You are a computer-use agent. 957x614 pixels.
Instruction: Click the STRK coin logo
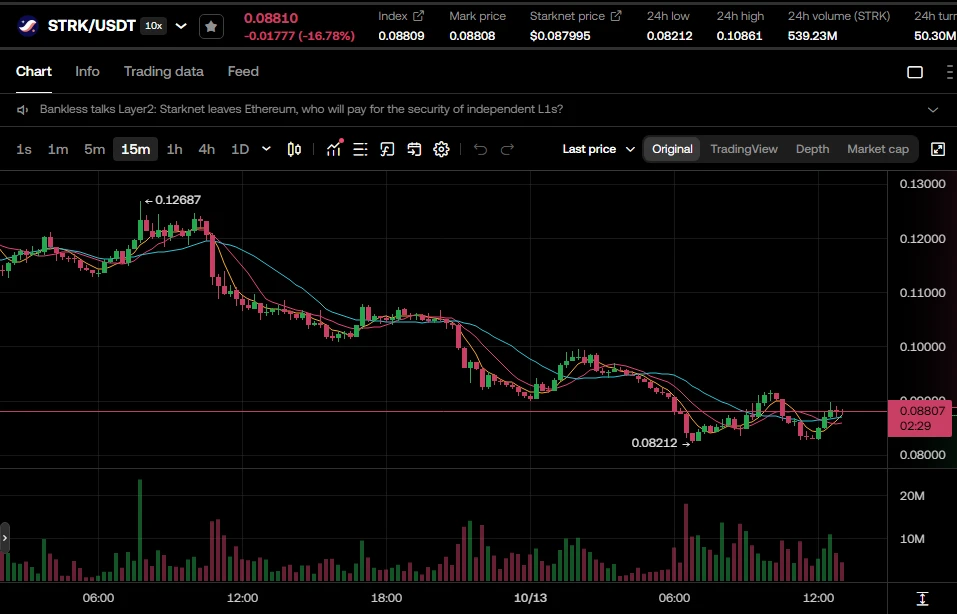(27, 26)
